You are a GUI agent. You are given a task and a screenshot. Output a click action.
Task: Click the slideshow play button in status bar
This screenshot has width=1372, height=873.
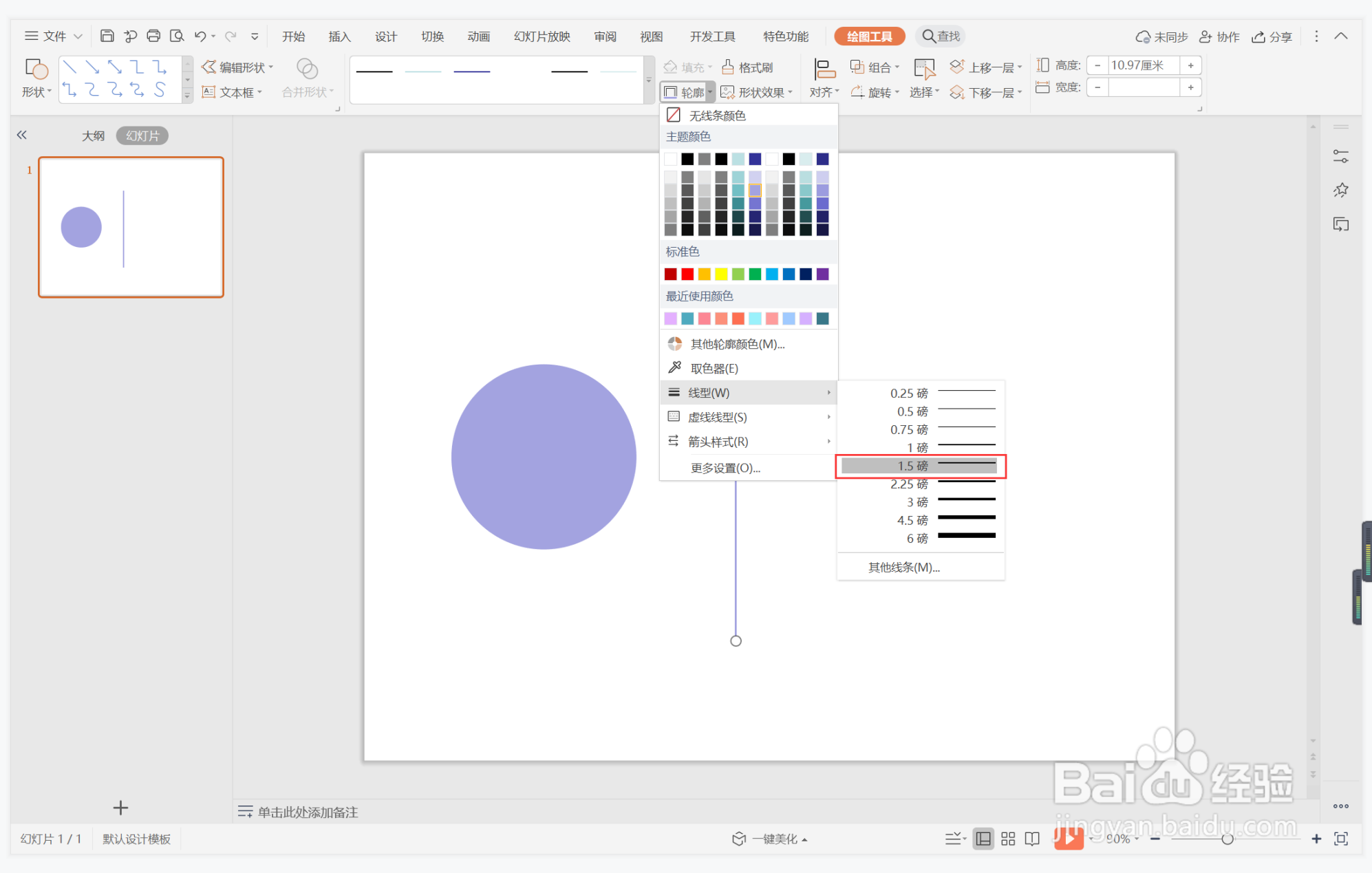[x=1068, y=838]
